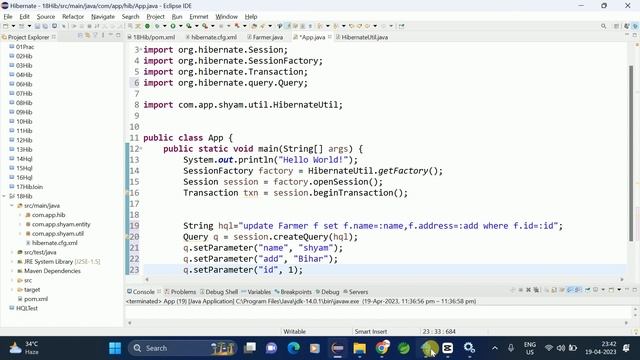Collapse the 18Hib project node
The width and height of the screenshot is (640, 360).
[x=4, y=196]
